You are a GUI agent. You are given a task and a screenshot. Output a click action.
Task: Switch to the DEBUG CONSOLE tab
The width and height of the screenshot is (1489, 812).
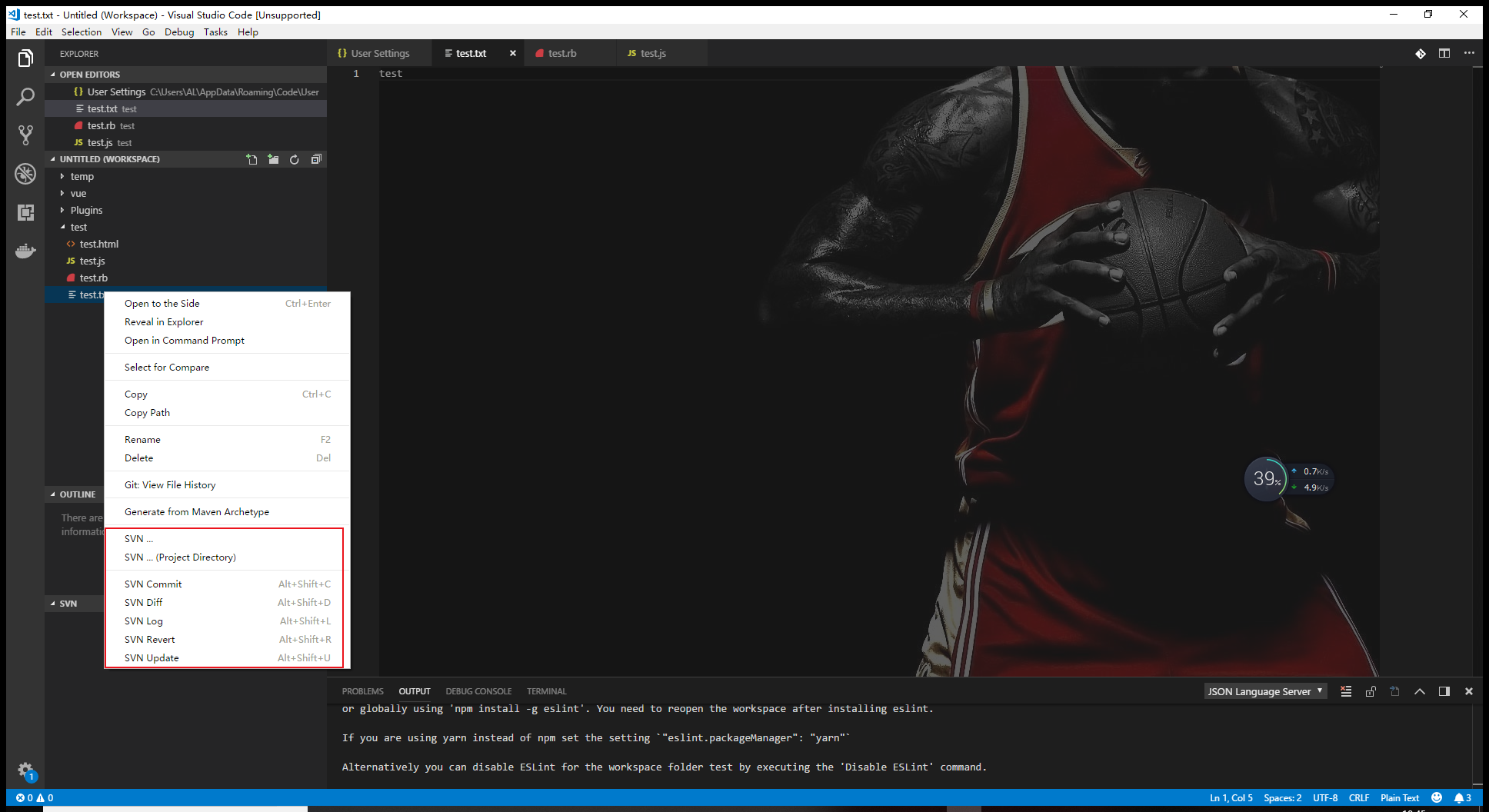click(478, 691)
